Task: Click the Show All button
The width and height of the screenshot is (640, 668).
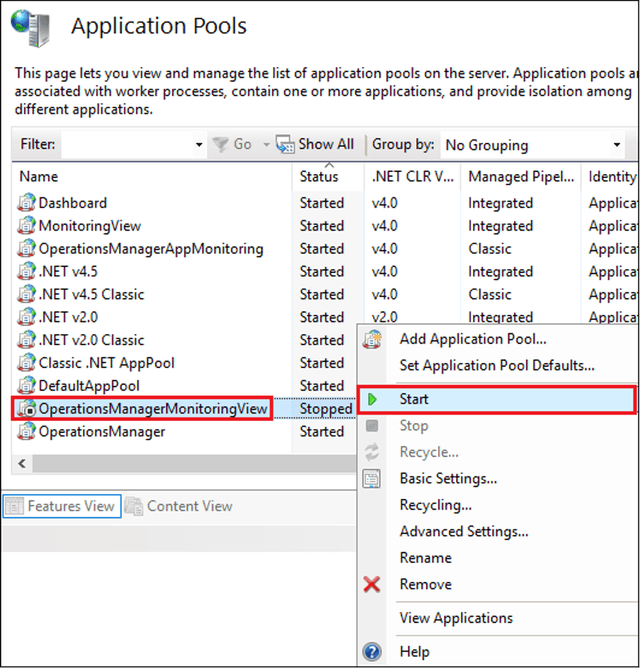Action: [315, 144]
